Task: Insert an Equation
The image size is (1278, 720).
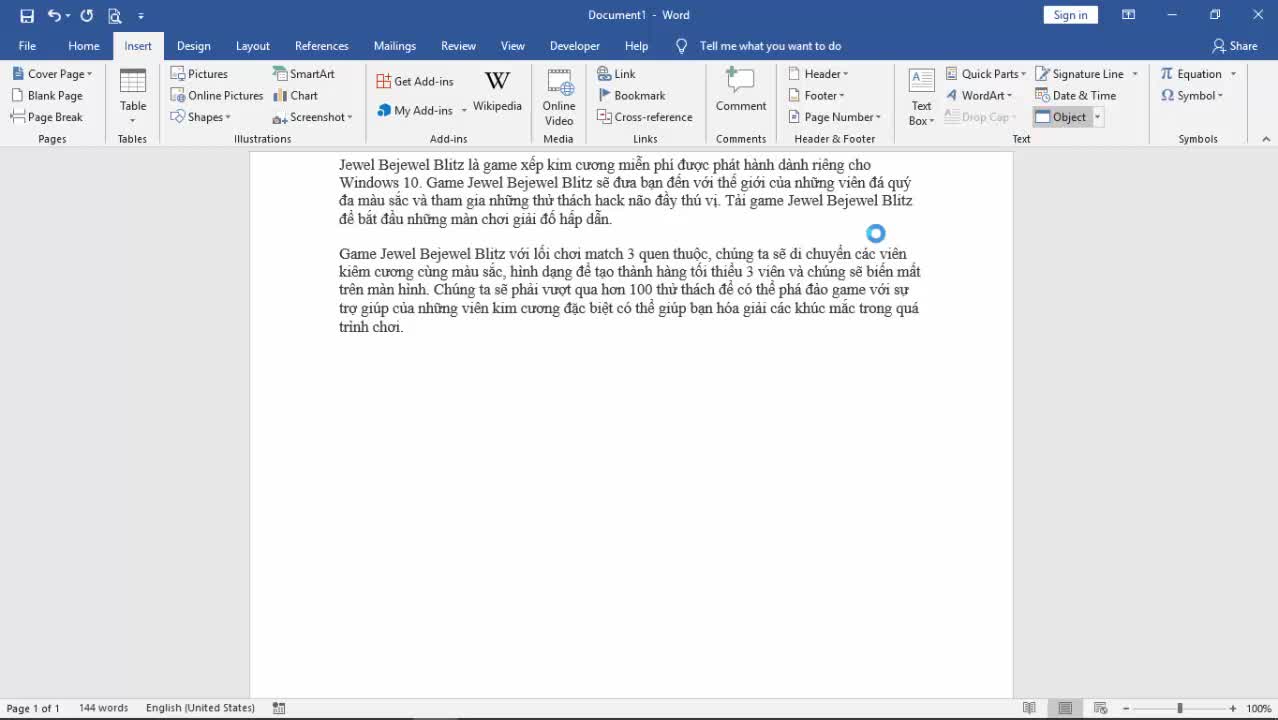Action: coord(1191,74)
